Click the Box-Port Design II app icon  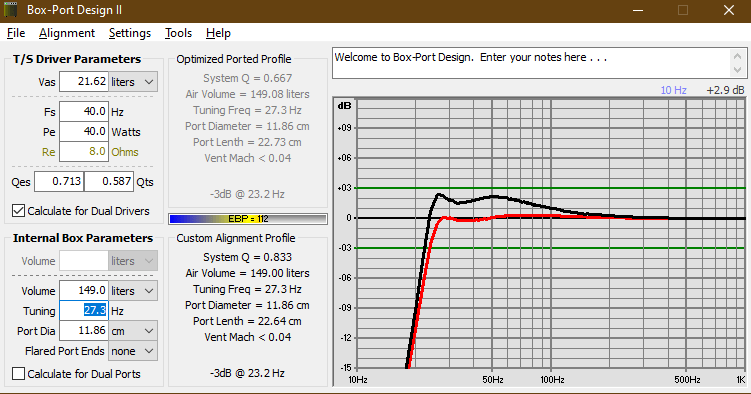11,10
